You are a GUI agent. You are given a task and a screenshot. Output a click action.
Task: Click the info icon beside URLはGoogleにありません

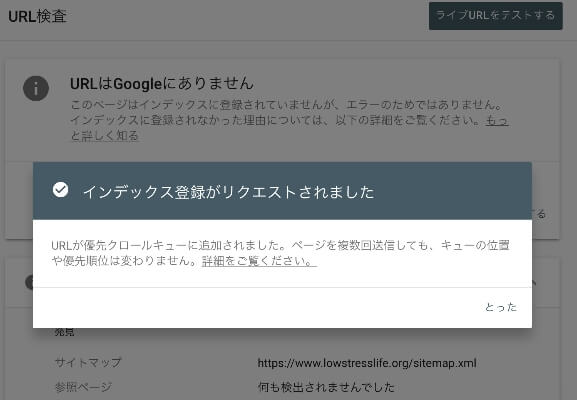tap(36, 88)
